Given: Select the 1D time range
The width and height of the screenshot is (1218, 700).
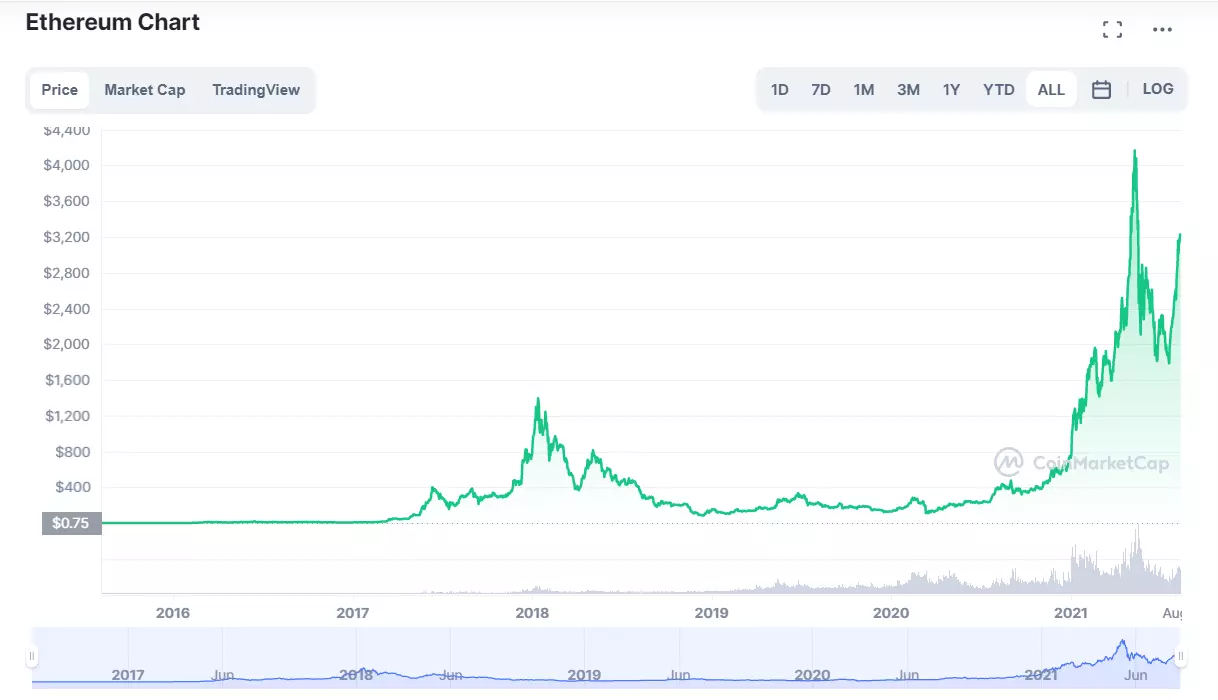Looking at the screenshot, I should (780, 90).
